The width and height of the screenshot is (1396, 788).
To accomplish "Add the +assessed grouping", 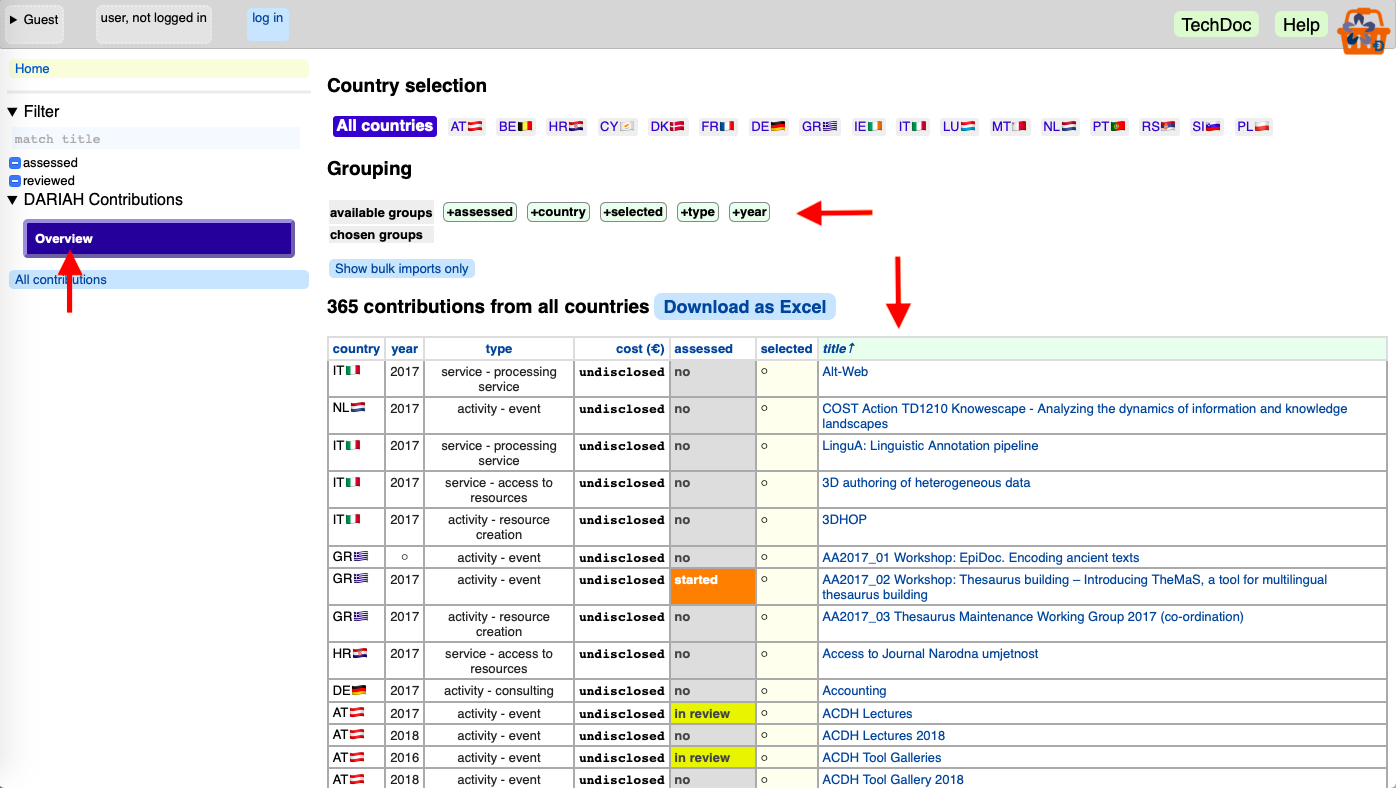I will coord(480,212).
